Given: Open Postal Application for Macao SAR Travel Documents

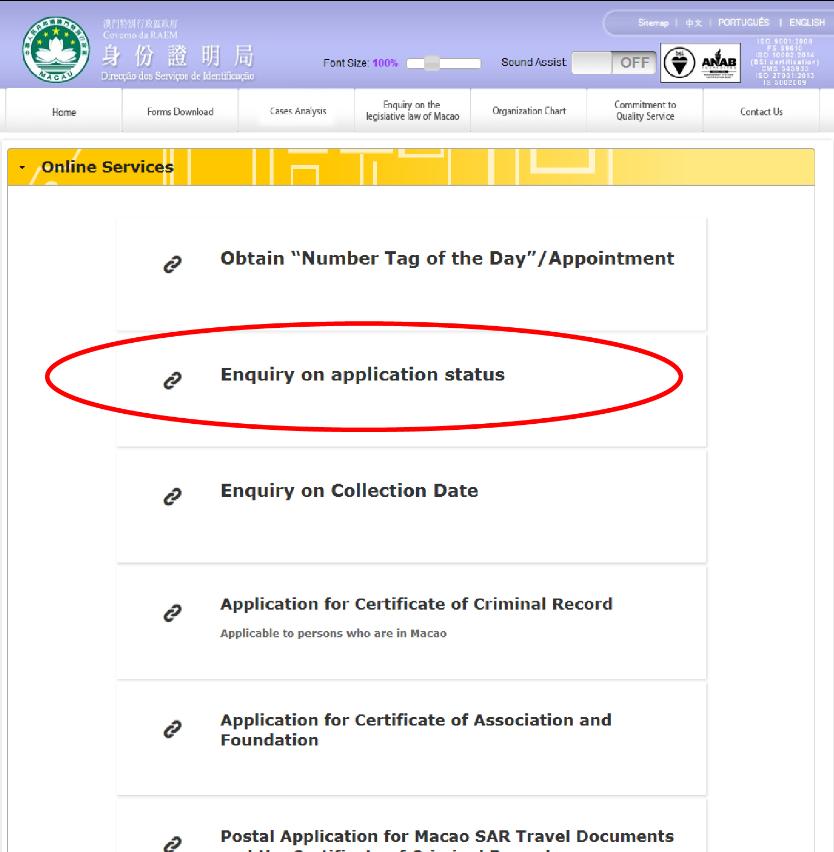Looking at the screenshot, I should click(x=447, y=840).
